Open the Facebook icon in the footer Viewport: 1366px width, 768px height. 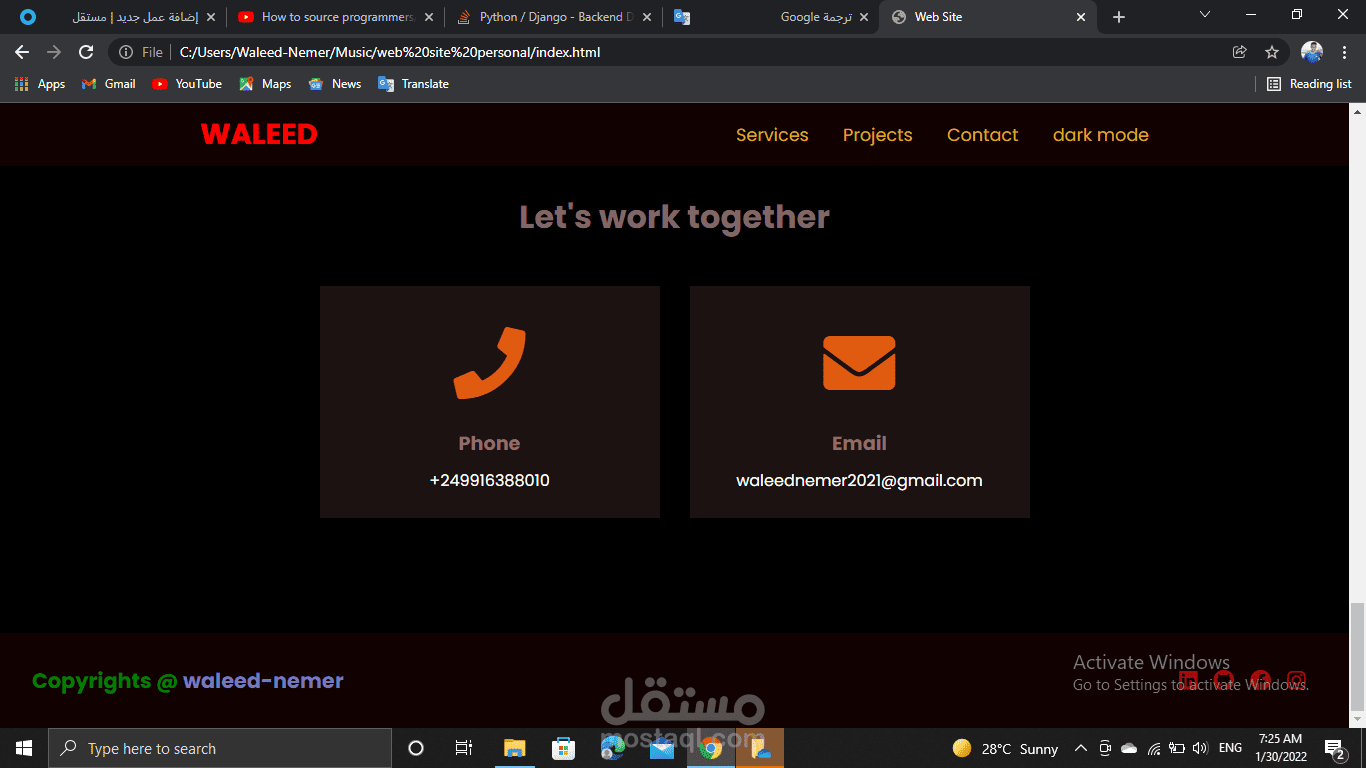pyautogui.click(x=1260, y=681)
